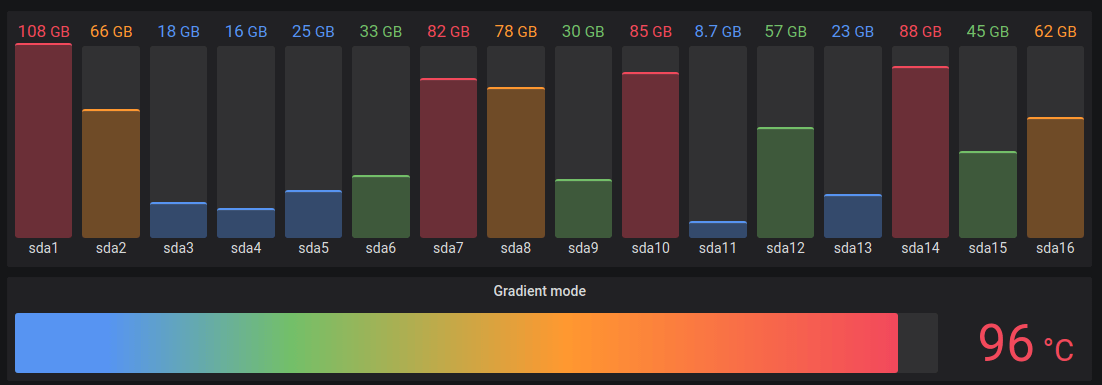Image resolution: width=1102 pixels, height=385 pixels.
Task: Click the sda13 label text
Action: (853, 248)
